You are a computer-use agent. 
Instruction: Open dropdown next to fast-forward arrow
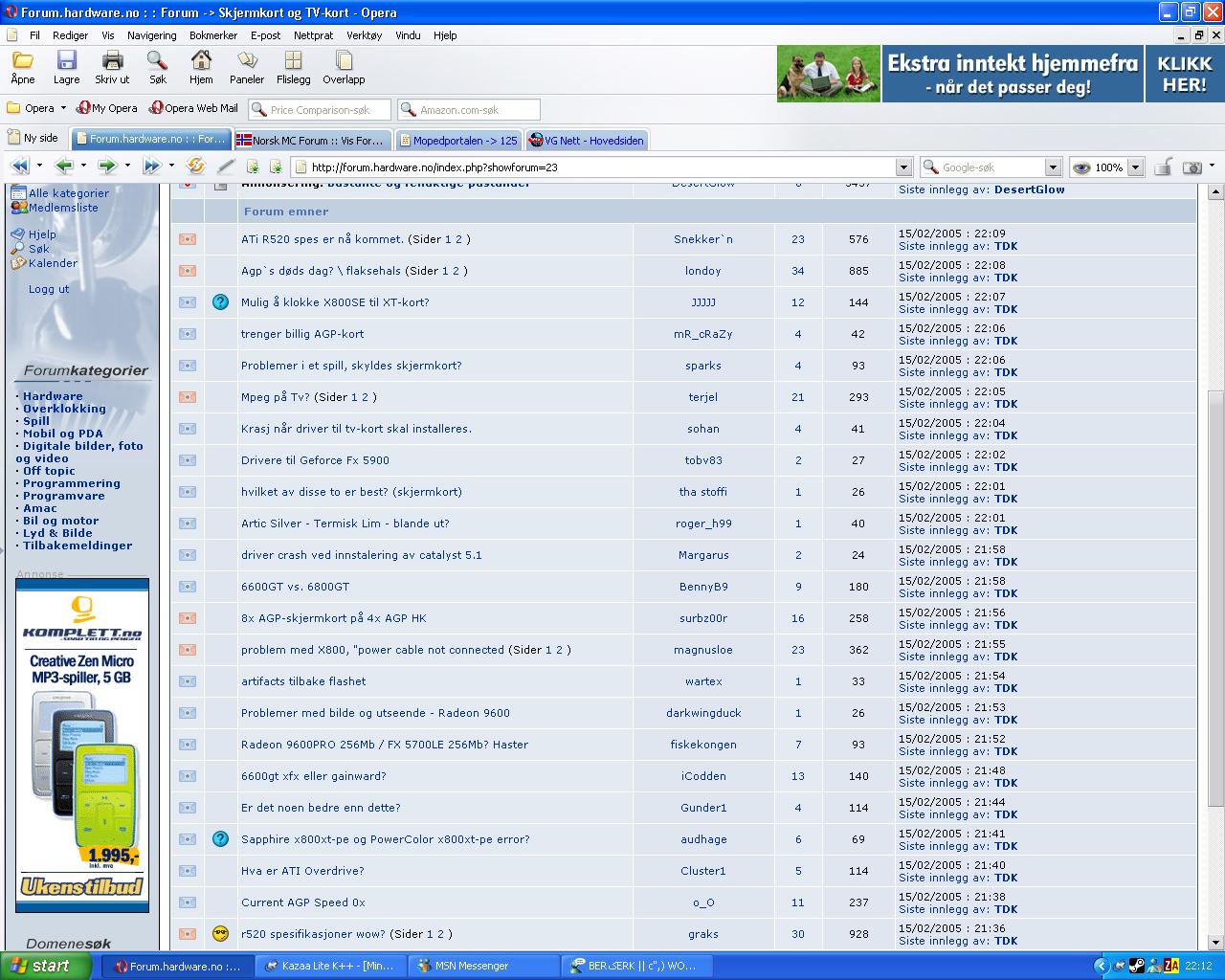(171, 167)
